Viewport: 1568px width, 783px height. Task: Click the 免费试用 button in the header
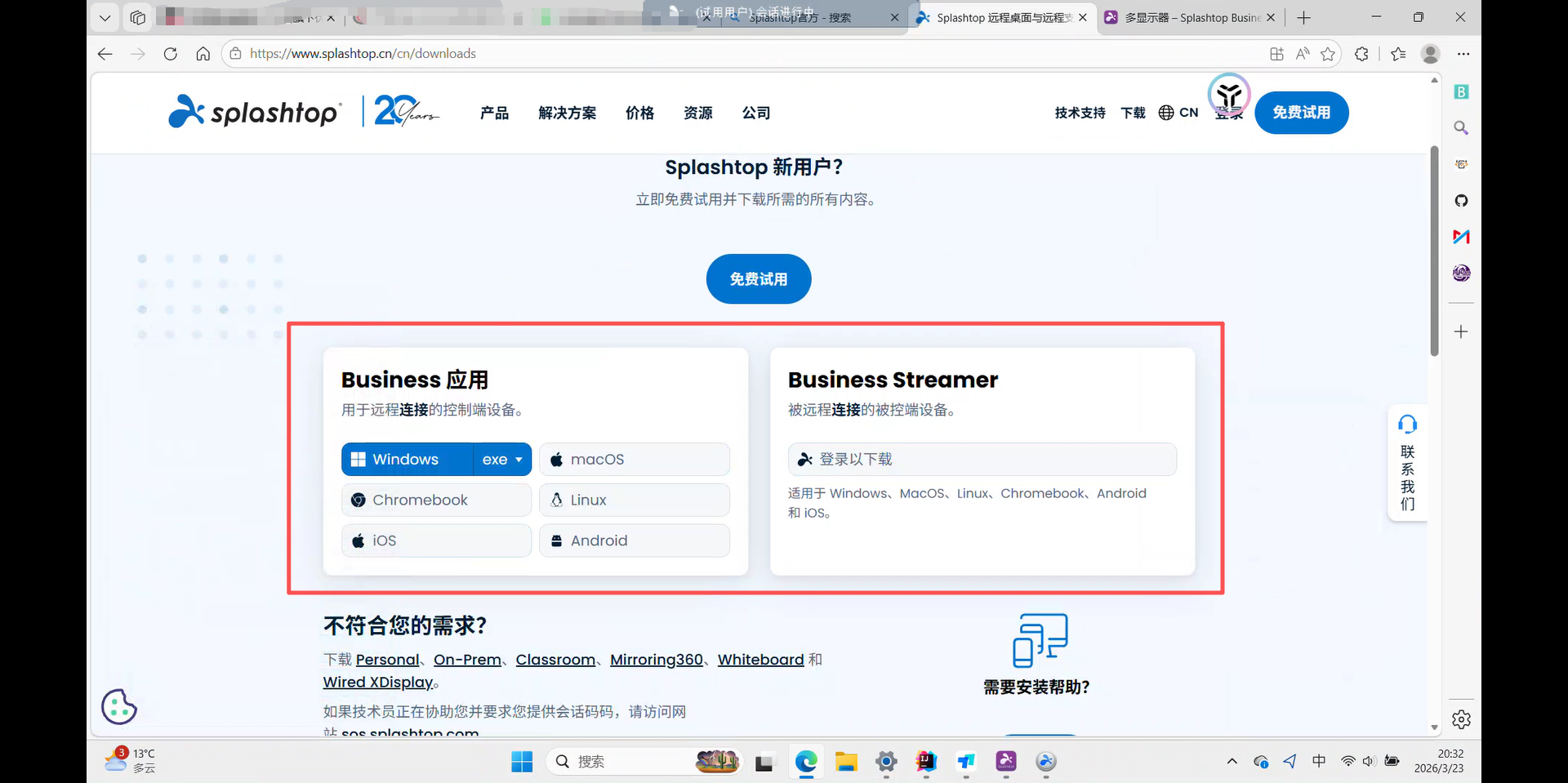tap(1301, 113)
